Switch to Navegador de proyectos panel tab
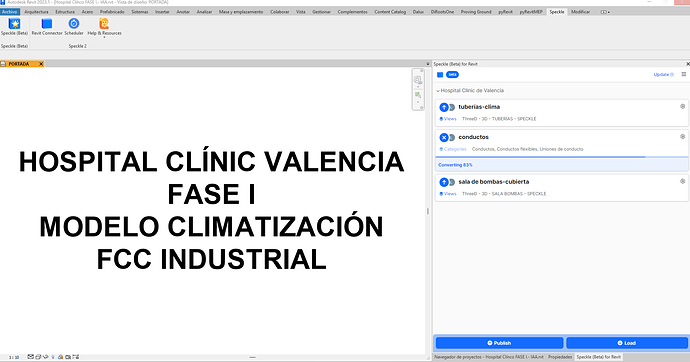Viewport: 690px width, 362px height. [x=489, y=357]
